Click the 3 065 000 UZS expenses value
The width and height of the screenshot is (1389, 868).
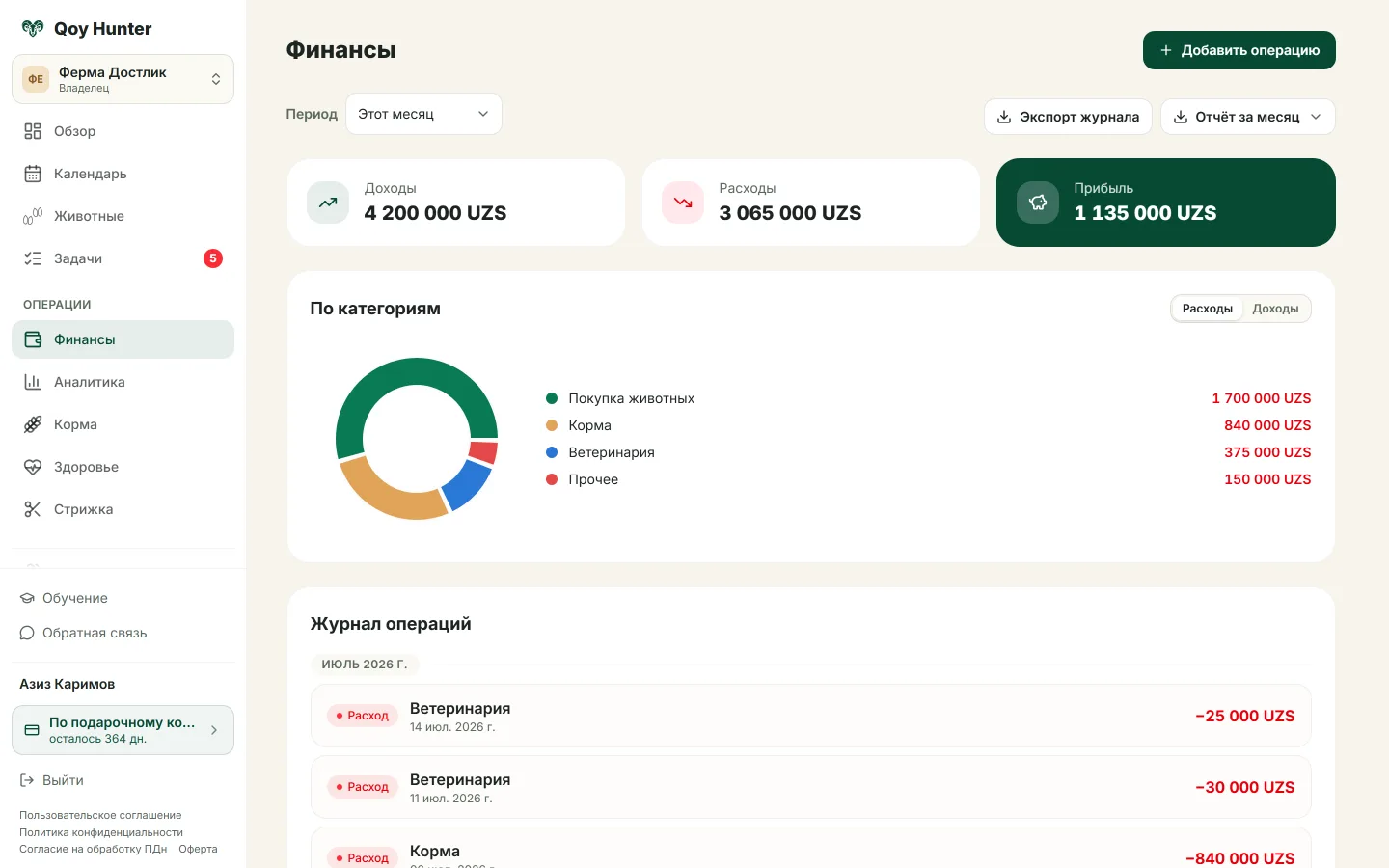(x=790, y=213)
